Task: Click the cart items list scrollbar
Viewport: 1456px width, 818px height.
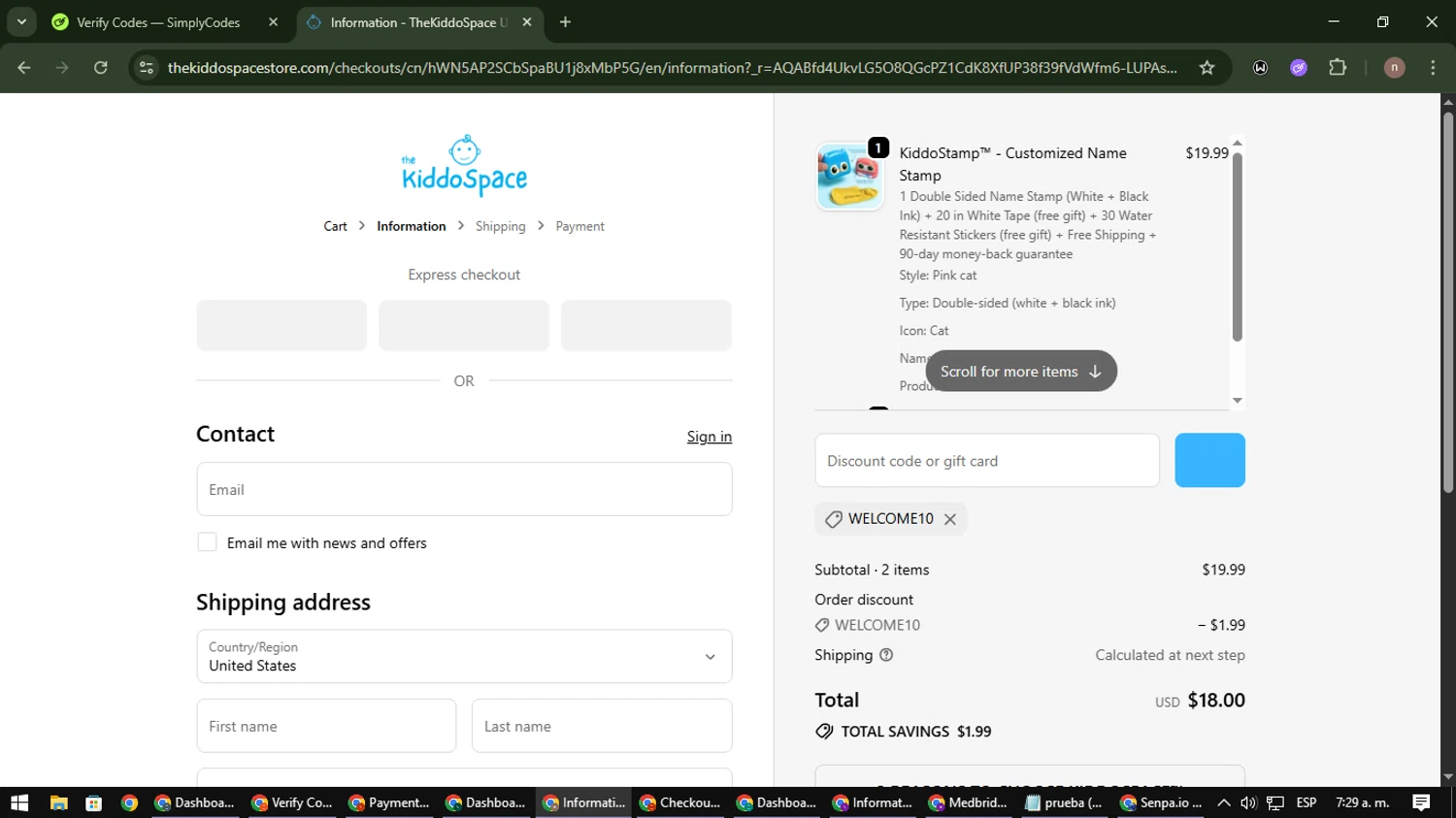Action: [x=1237, y=247]
